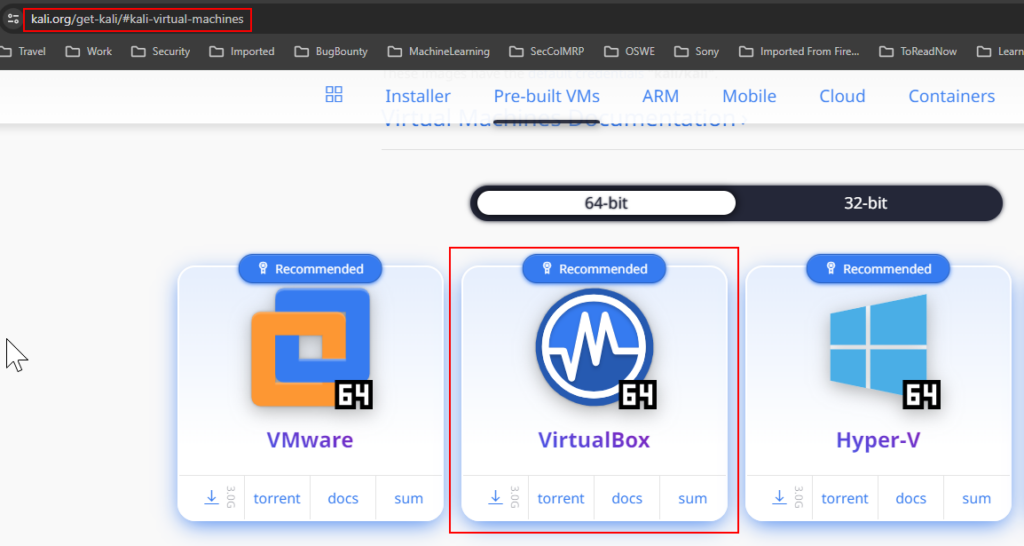Open the OSWE bookmarks folder
Image resolution: width=1024 pixels, height=546 pixels.
click(630, 51)
